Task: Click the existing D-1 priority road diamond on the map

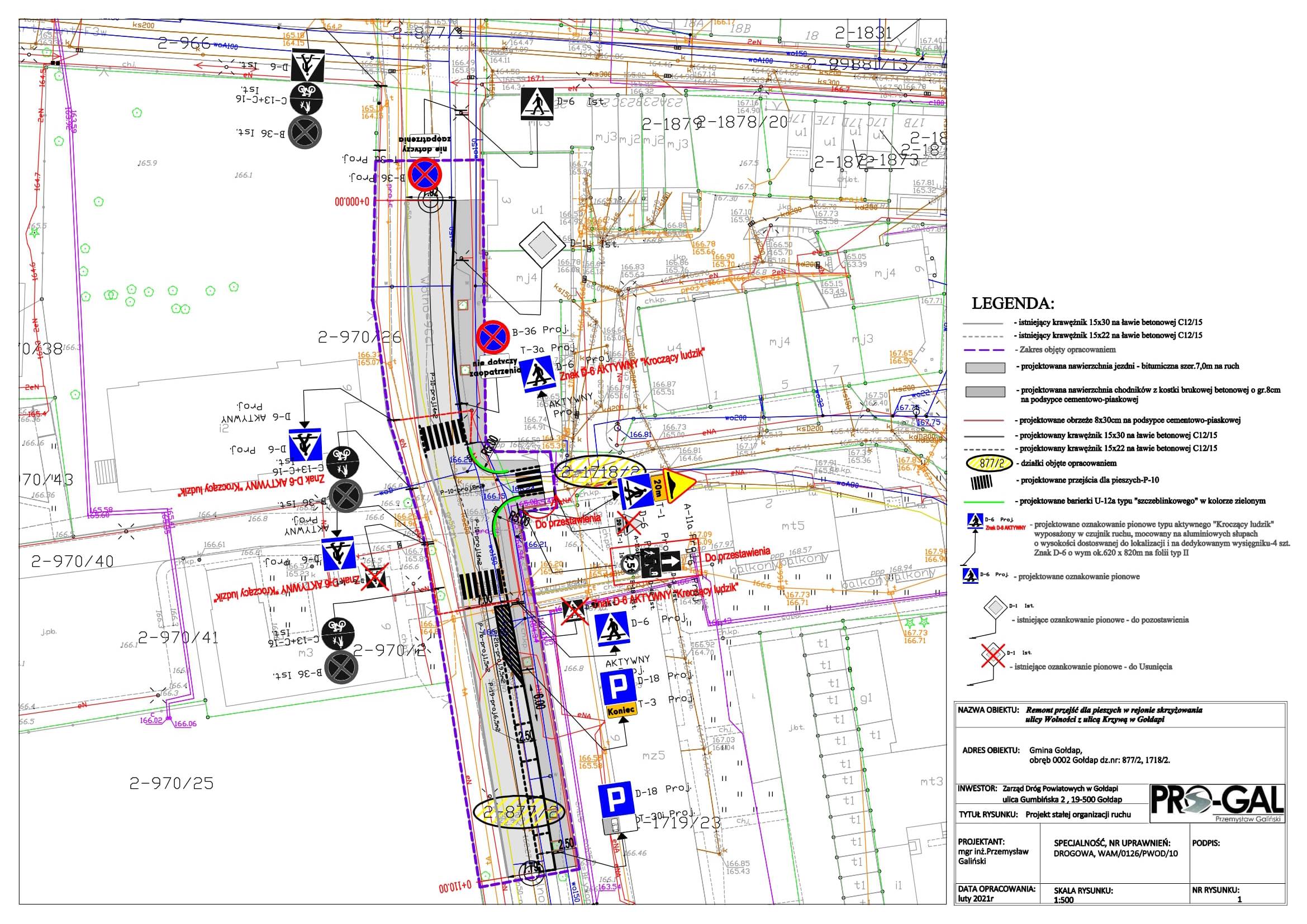Action: (541, 246)
